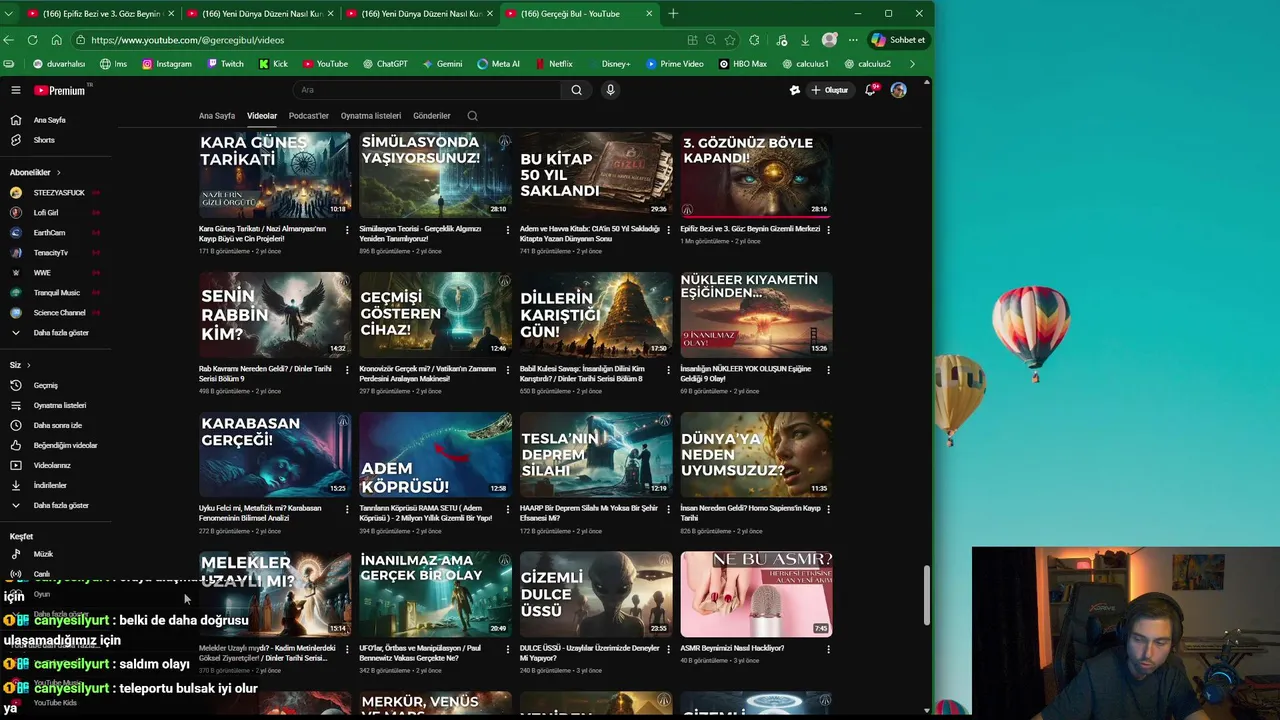Image resolution: width=1280 pixels, height=720 pixels.
Task: Open the Sohbet et Copilot button
Action: click(898, 40)
